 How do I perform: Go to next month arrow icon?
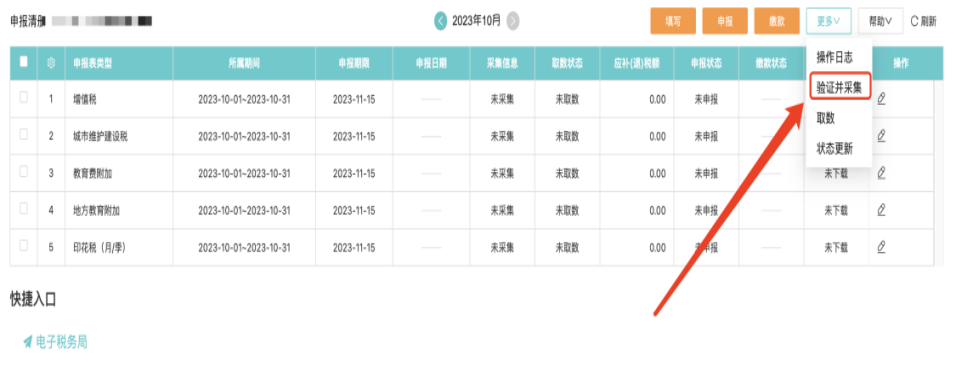[x=513, y=21]
